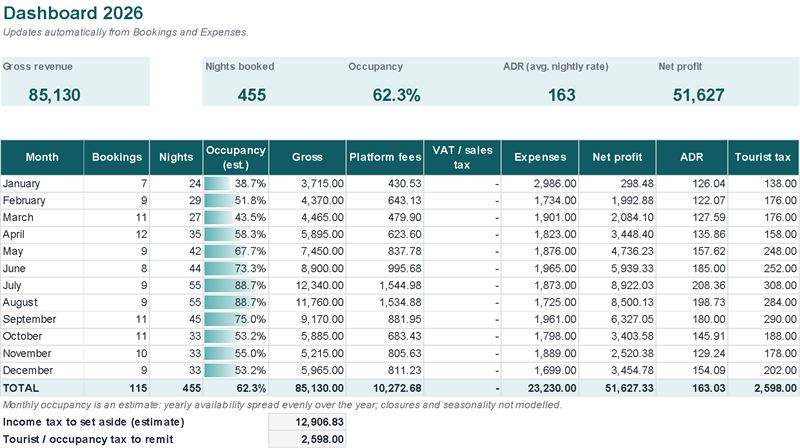Select Tourist / occupancy tax to remit label

tap(88, 439)
